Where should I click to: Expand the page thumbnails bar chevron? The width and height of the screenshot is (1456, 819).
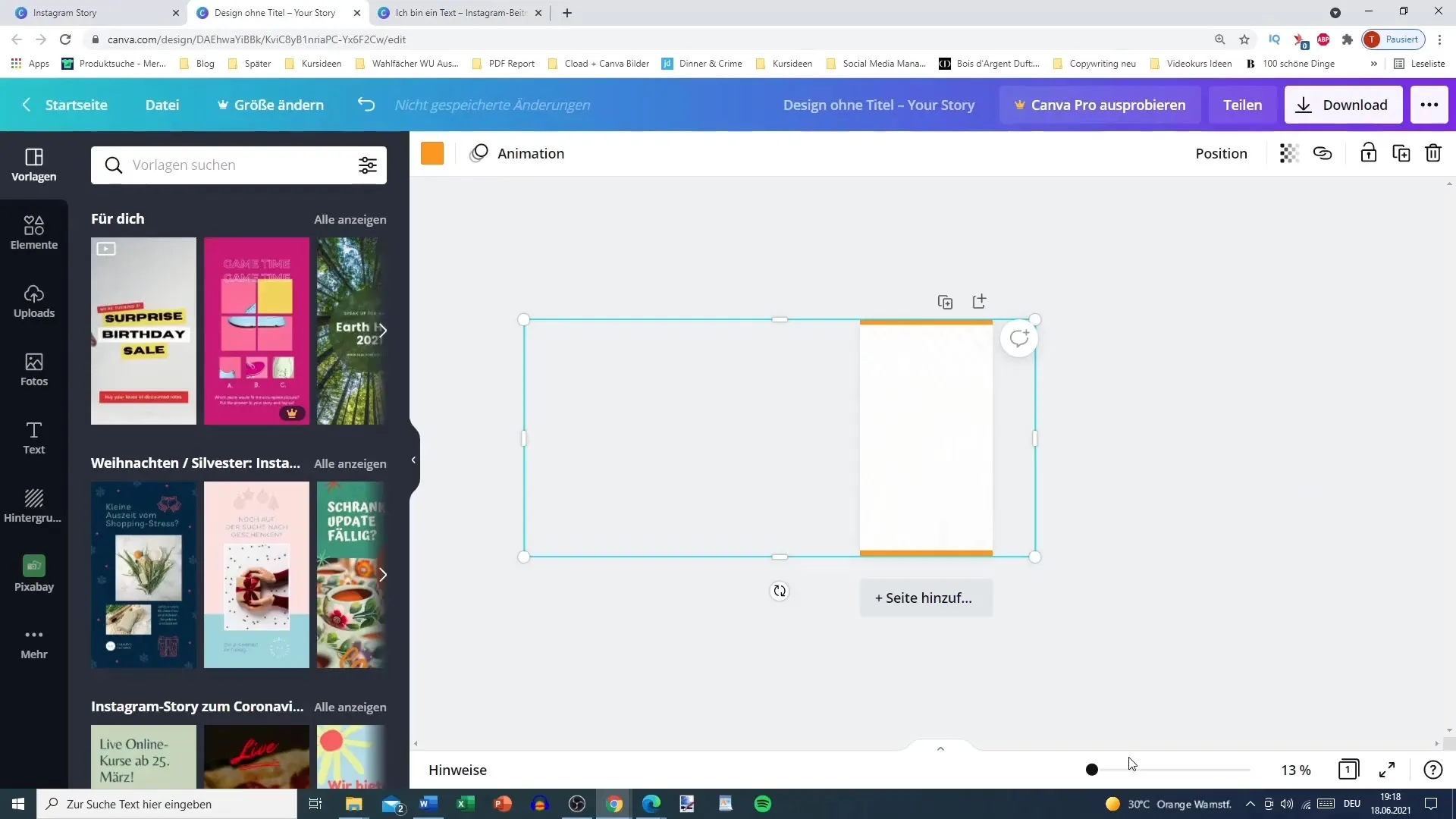coord(940,748)
